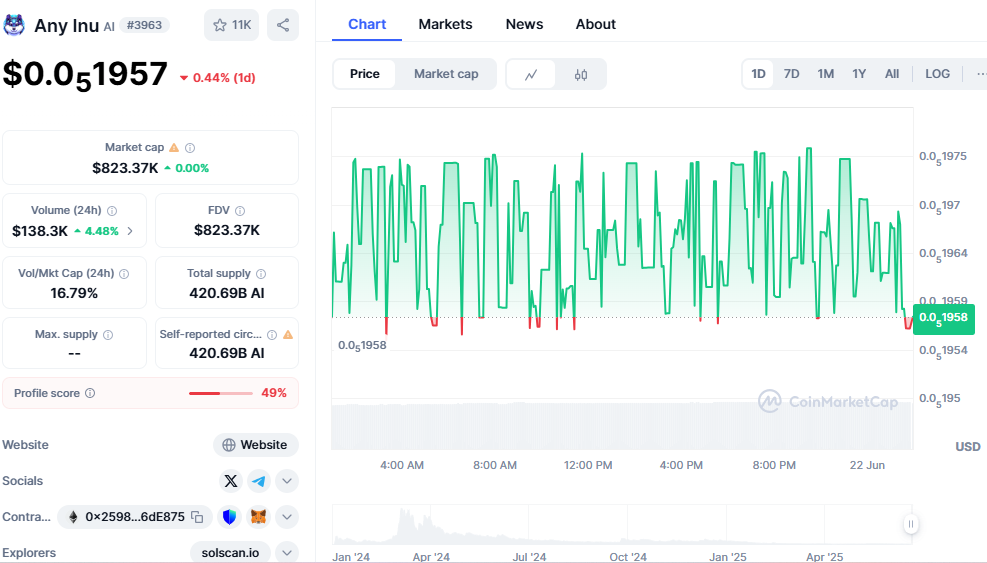The height and width of the screenshot is (563, 987).
Task: Expand the Contracts dropdown chevron
Action: click(x=286, y=517)
